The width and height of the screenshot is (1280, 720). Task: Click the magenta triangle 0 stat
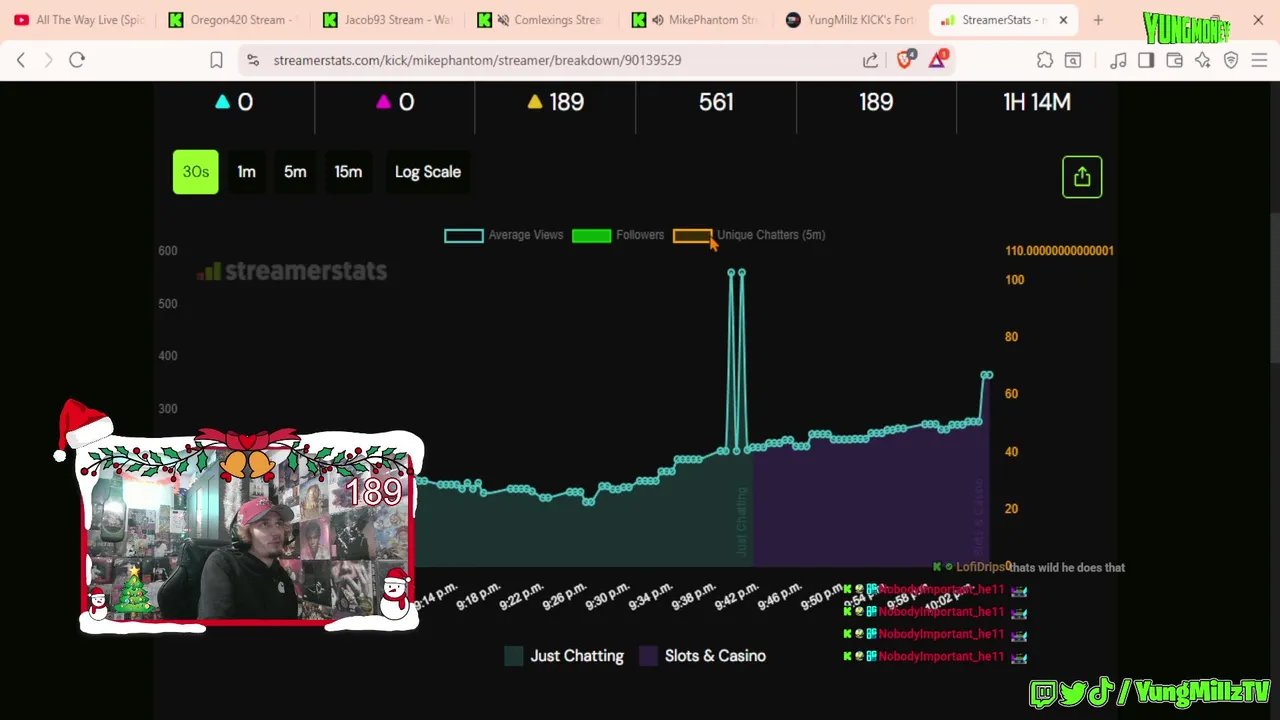coord(395,102)
